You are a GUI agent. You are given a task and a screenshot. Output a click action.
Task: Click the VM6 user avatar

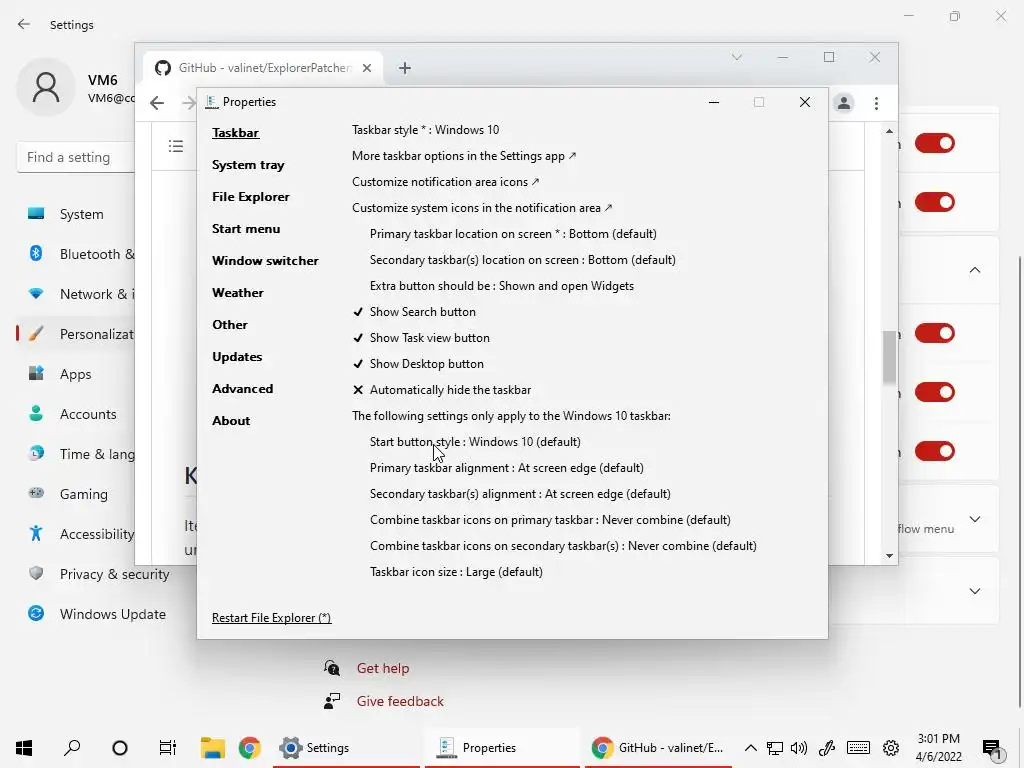pyautogui.click(x=46, y=87)
